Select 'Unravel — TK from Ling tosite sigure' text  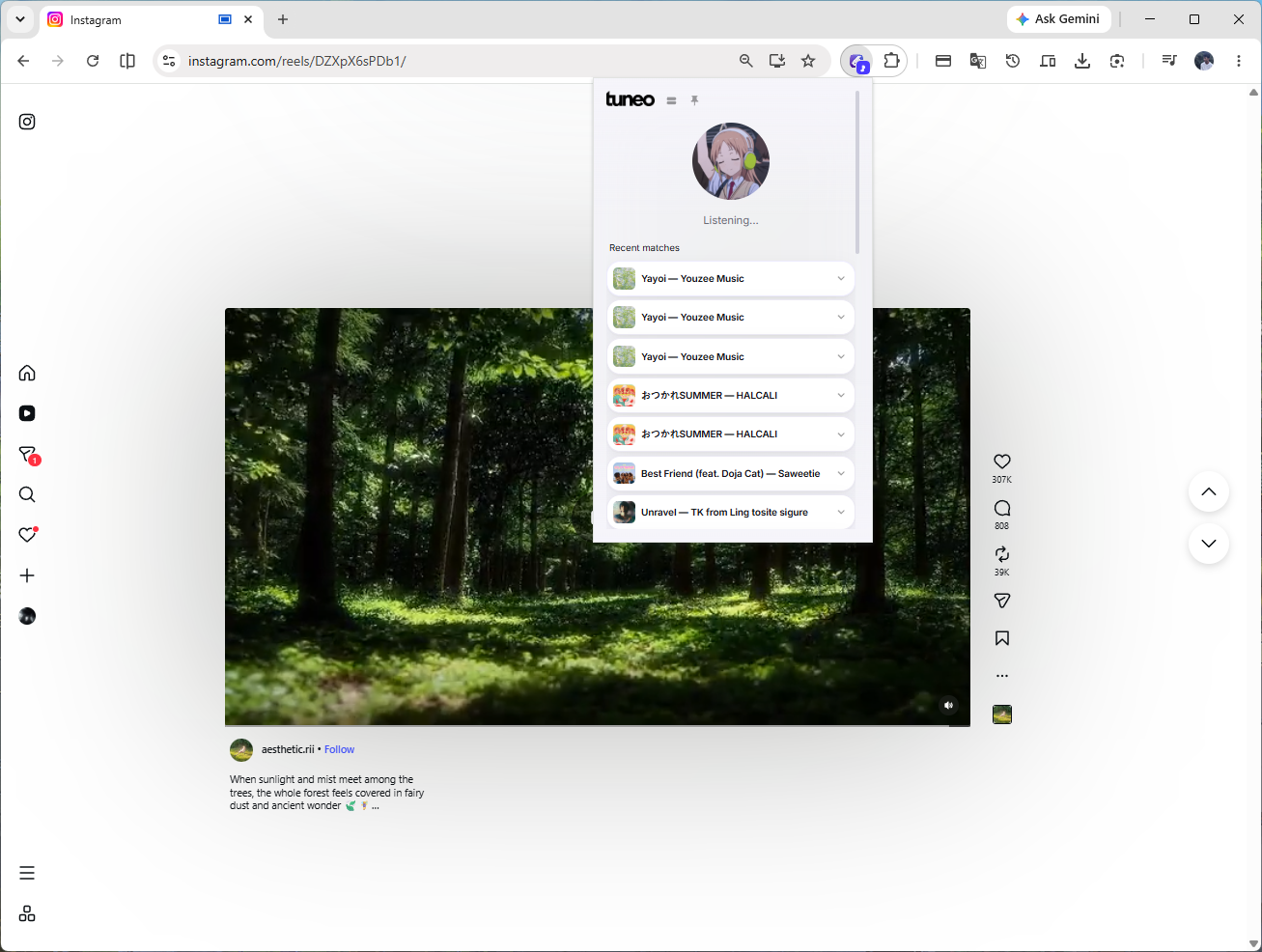pos(724,512)
